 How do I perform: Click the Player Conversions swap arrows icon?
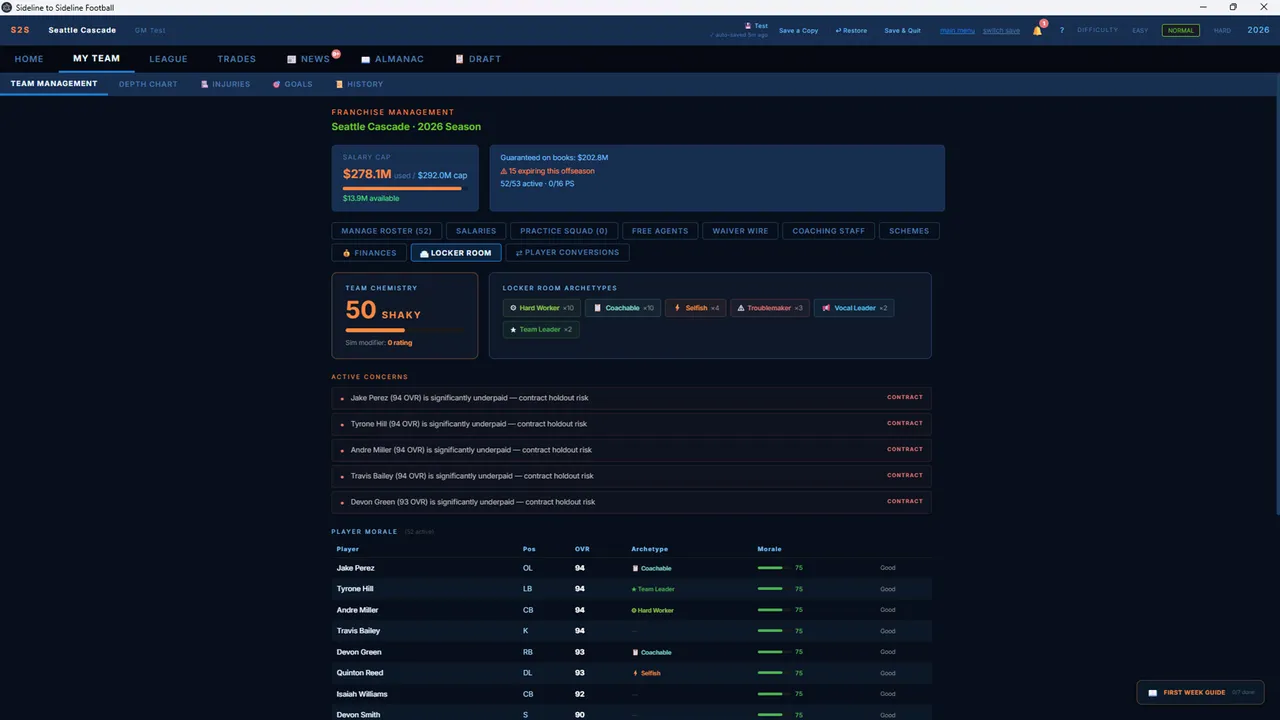tap(519, 253)
